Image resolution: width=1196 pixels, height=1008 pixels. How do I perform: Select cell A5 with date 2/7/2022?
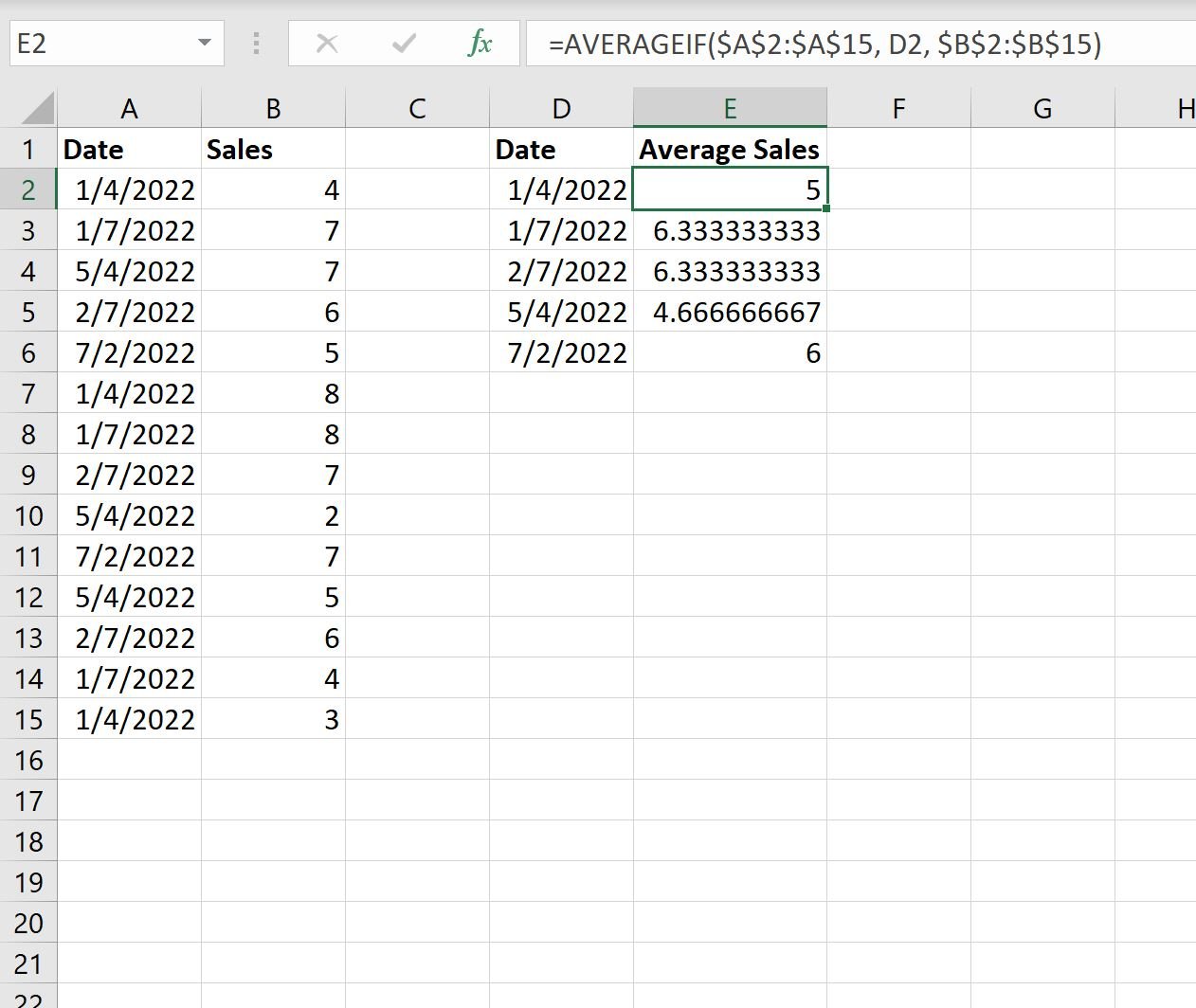click(x=129, y=312)
